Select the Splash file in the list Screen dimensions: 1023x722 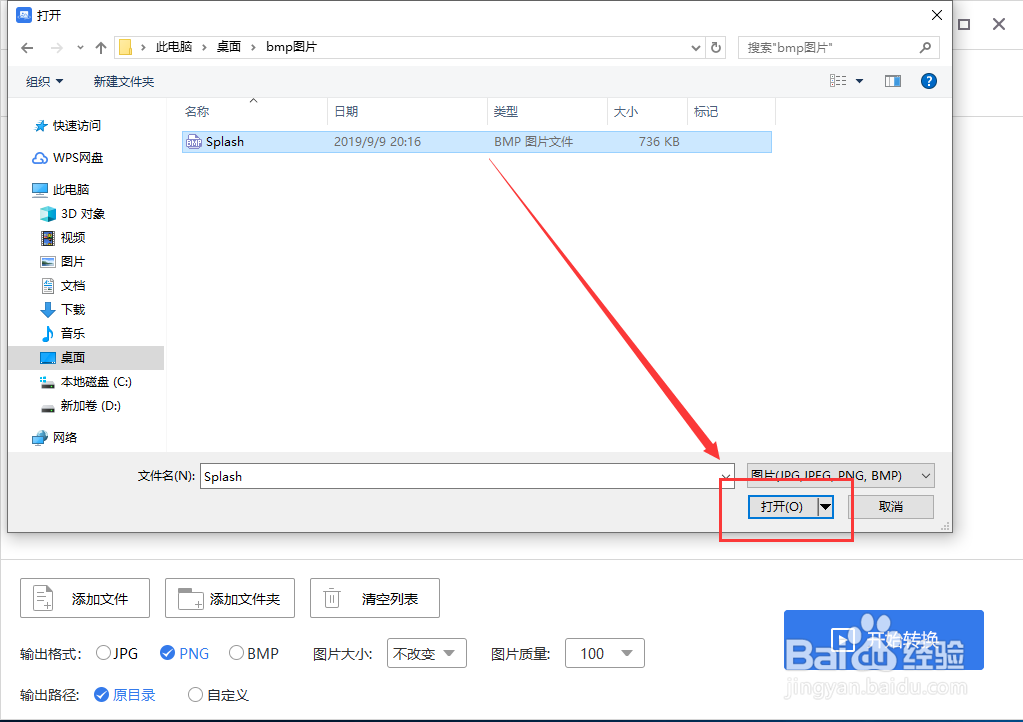click(226, 141)
